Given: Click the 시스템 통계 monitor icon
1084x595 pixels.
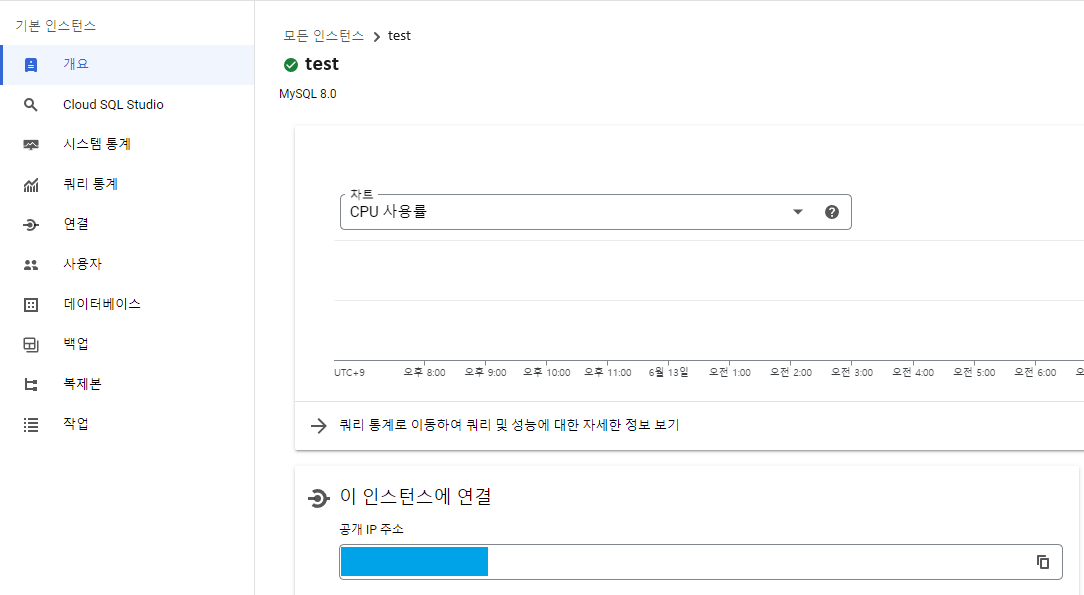Looking at the screenshot, I should [31, 145].
